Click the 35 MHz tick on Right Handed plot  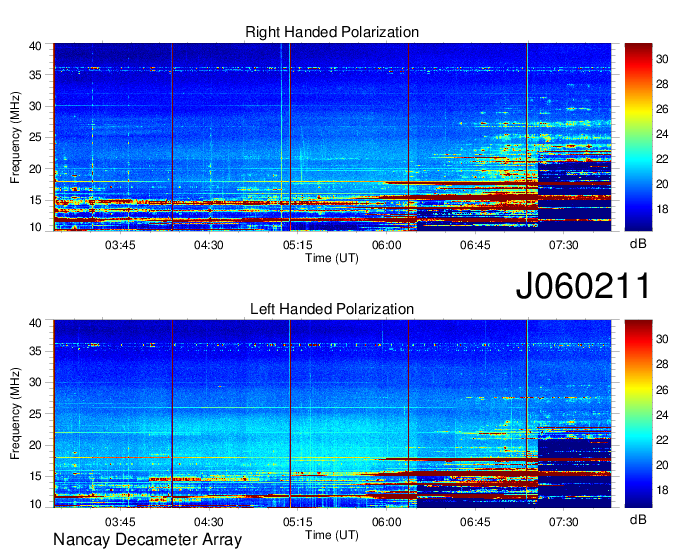tap(35, 75)
